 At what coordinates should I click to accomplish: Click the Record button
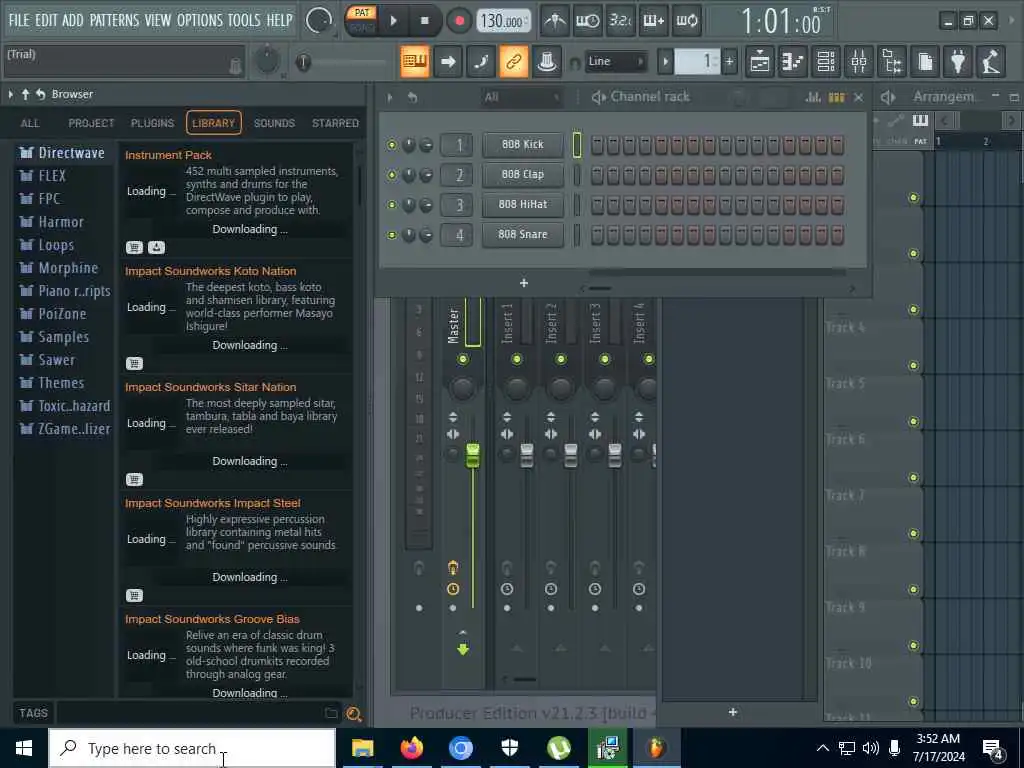click(x=459, y=21)
